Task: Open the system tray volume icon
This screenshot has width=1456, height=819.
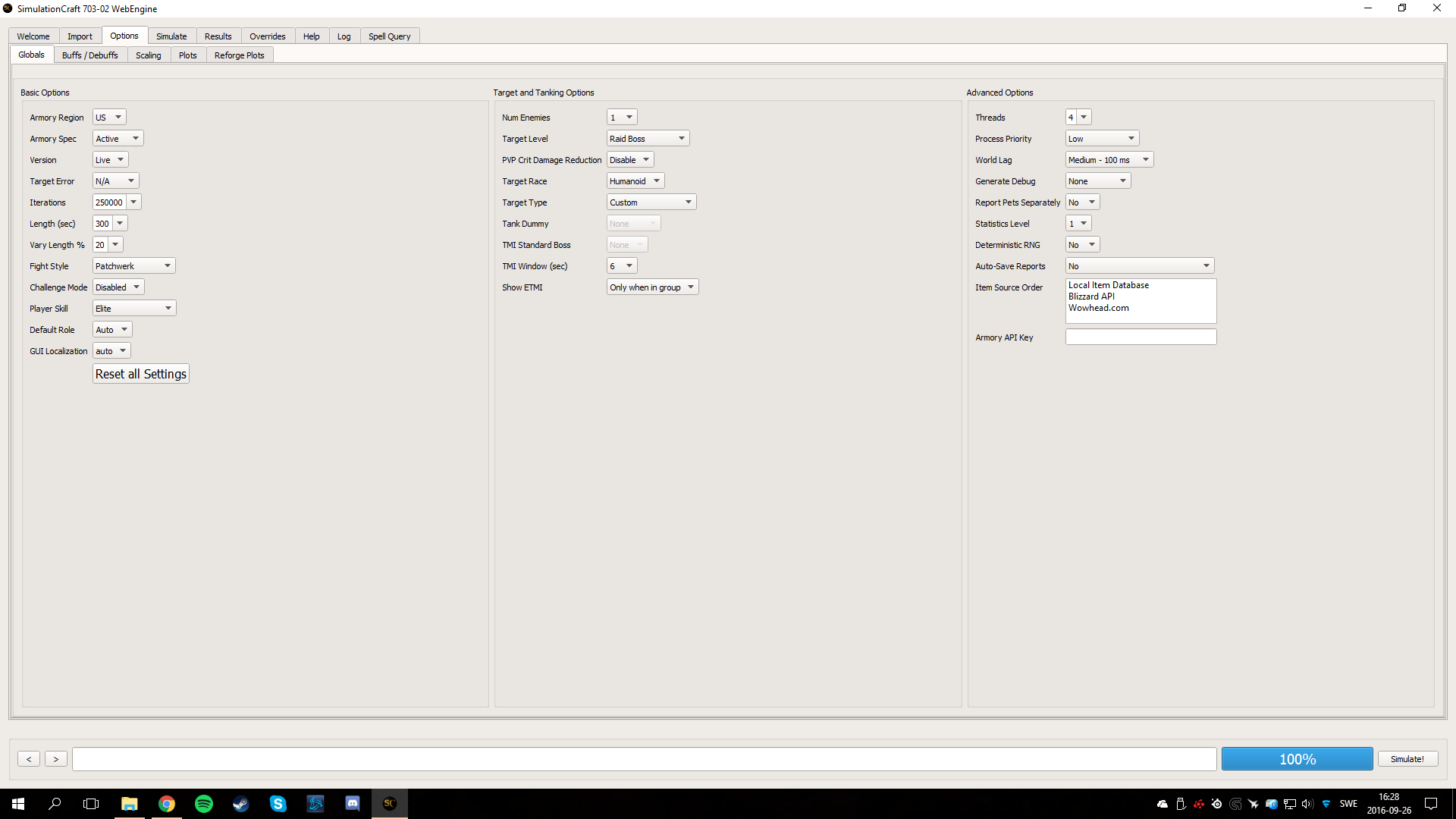Action: 1307,804
